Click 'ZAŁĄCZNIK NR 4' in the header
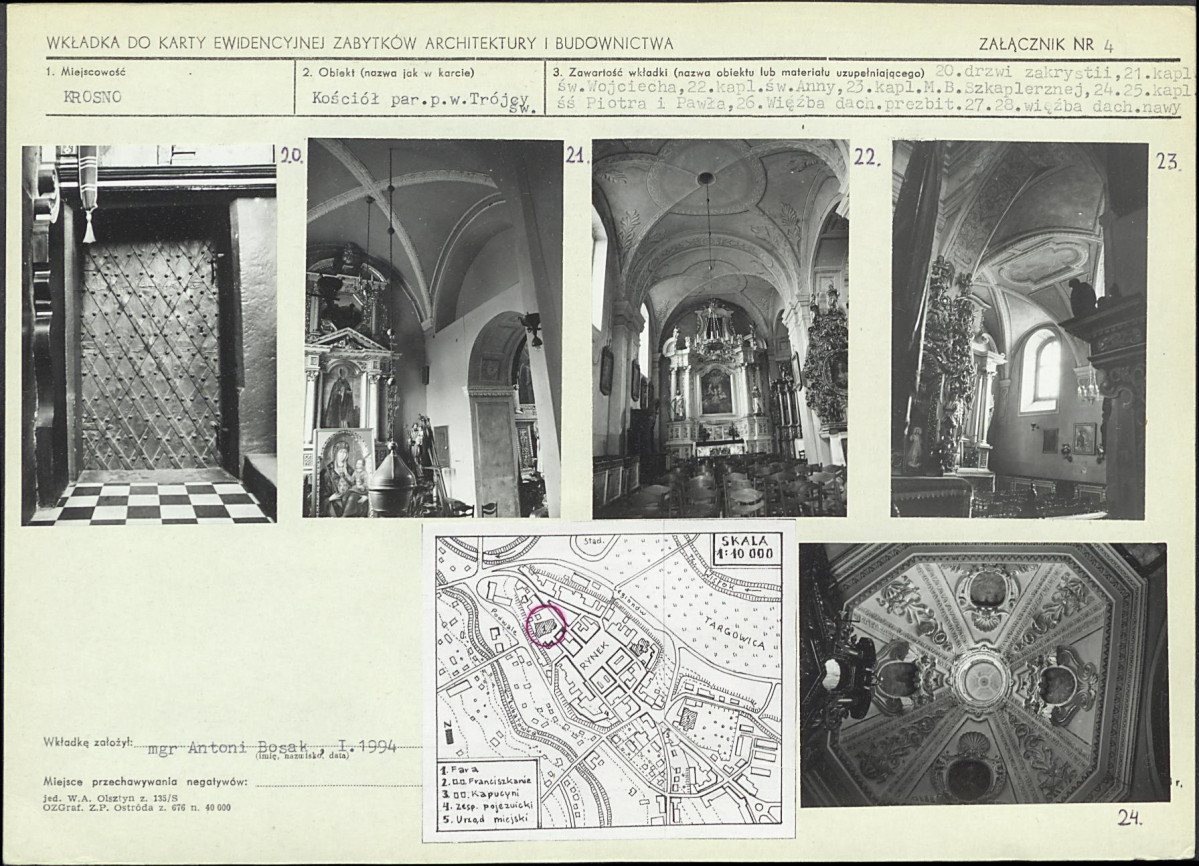The width and height of the screenshot is (1199, 866). pos(1045,44)
